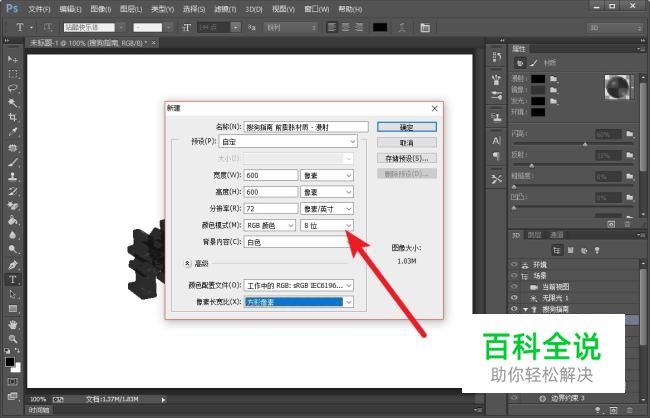
Task: Open bit depth dropdown 8 位
Action: (327, 225)
